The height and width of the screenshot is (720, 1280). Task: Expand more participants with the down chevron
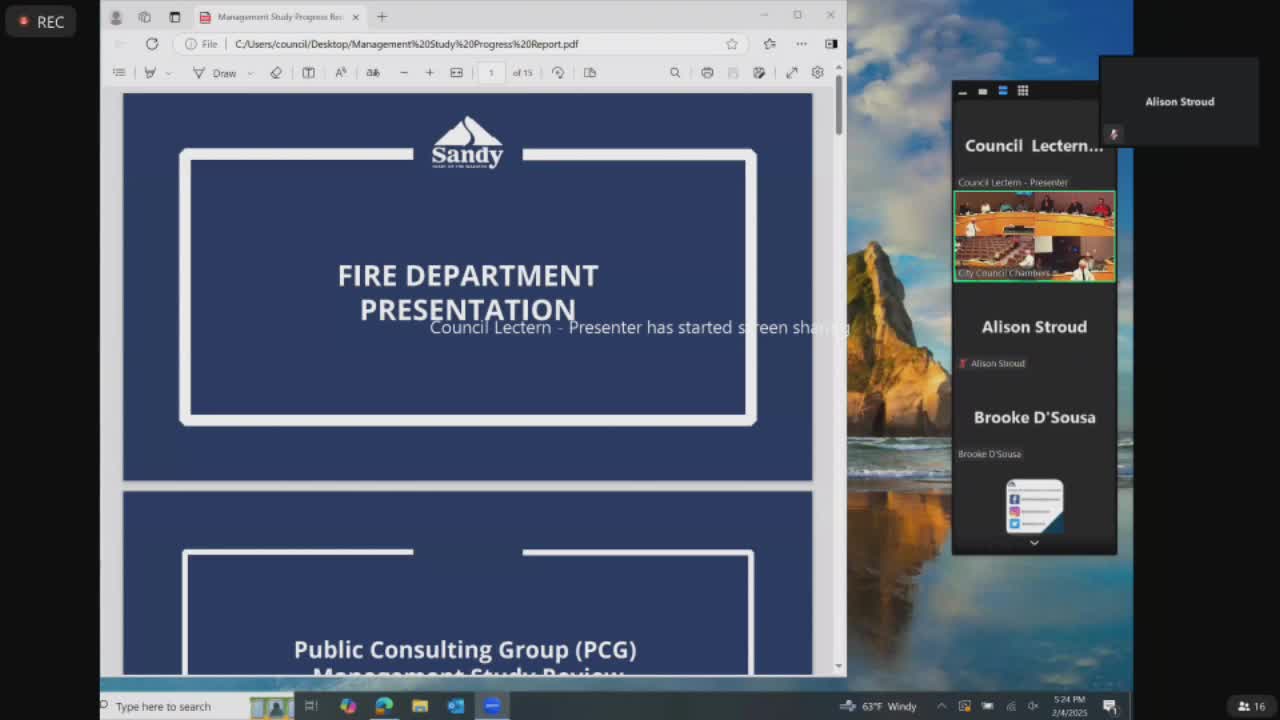tap(1034, 542)
